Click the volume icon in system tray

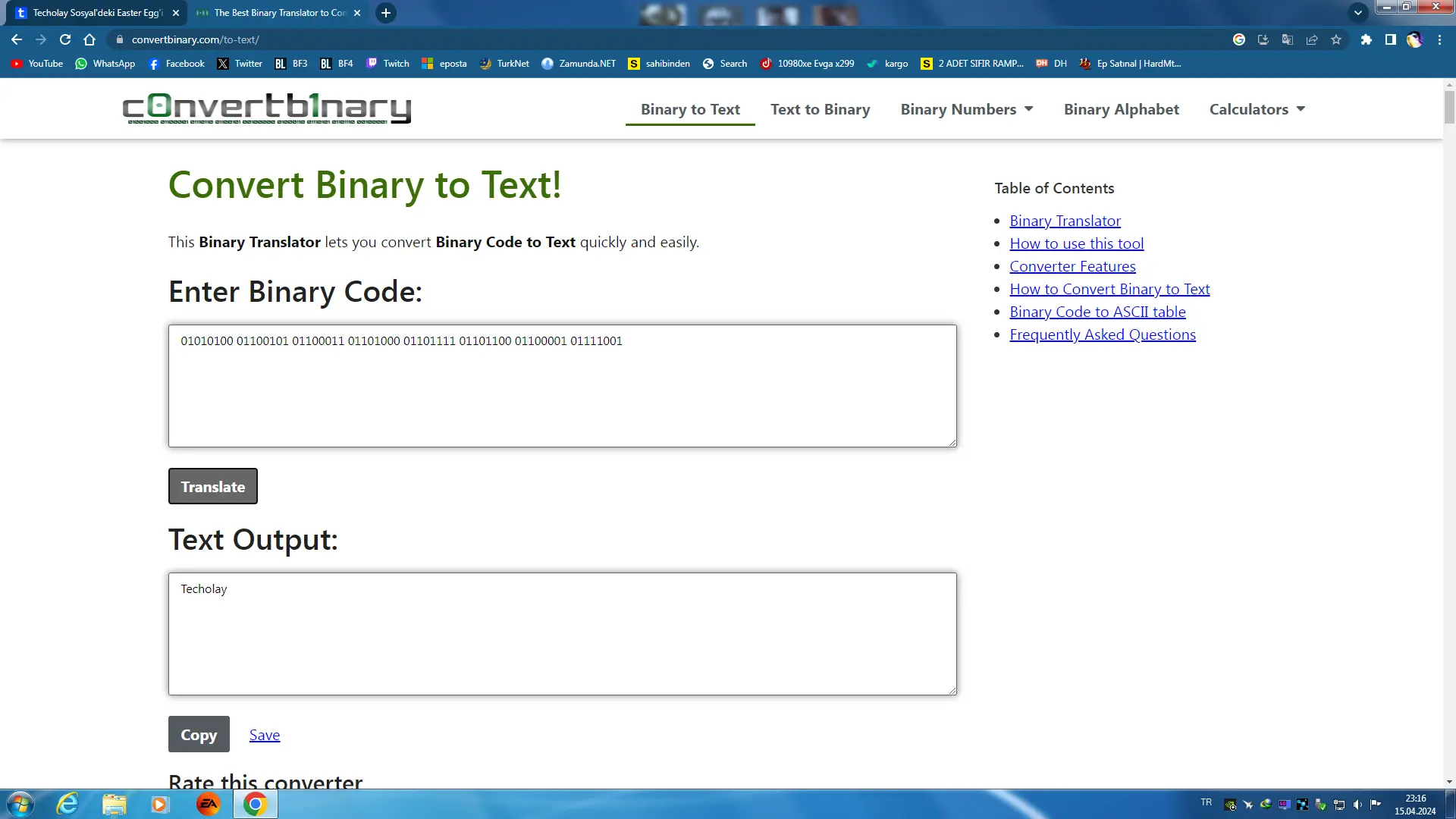coord(1357,805)
